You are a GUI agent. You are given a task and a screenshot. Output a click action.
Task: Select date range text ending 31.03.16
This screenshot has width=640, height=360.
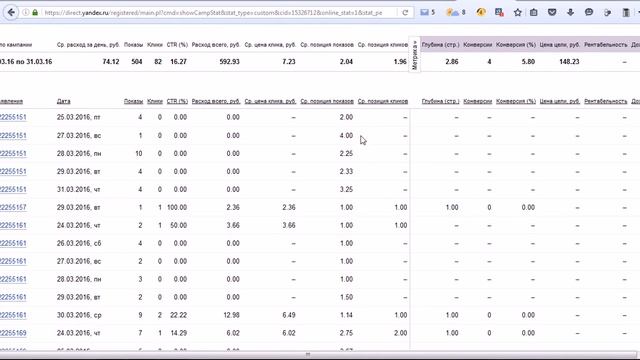tap(26, 62)
